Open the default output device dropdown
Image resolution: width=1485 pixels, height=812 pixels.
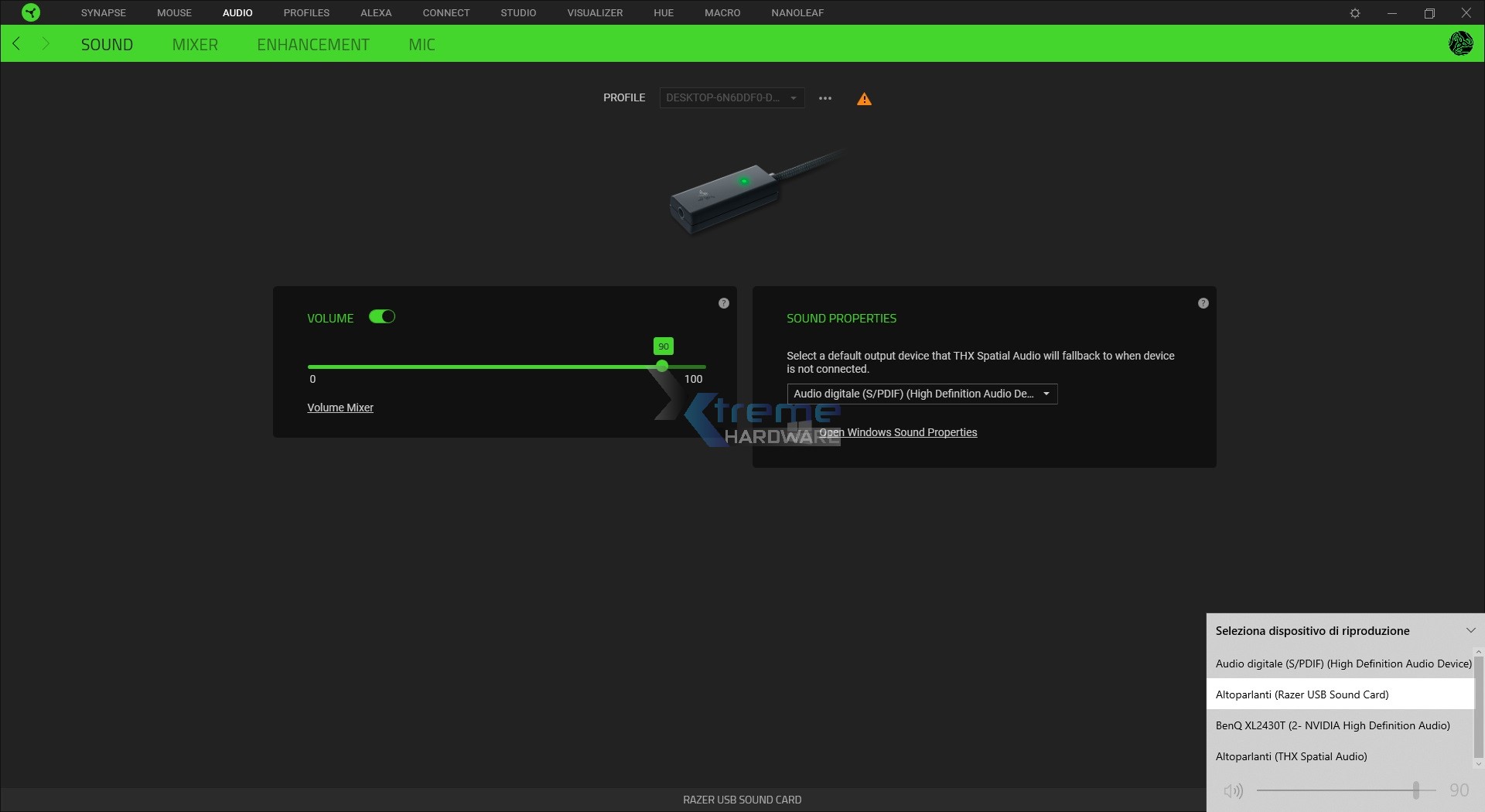[920, 394]
